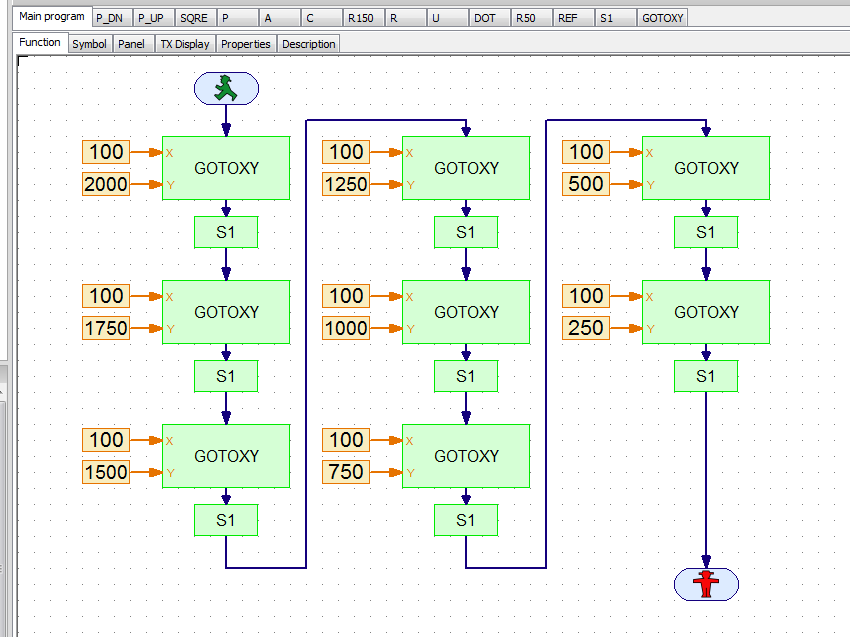The image size is (850, 637).
Task: Switch to the Description tab
Action: point(308,44)
